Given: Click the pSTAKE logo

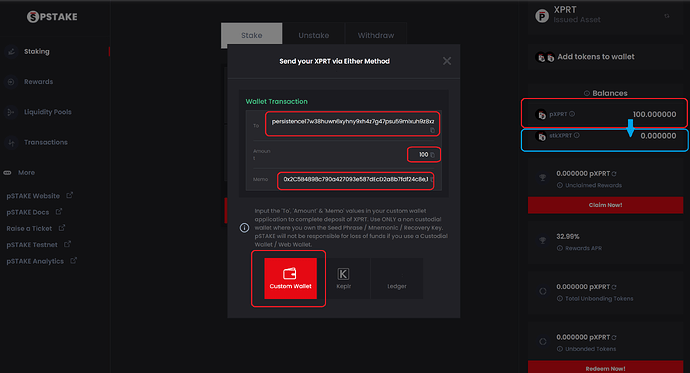Looking at the screenshot, I should (x=52, y=17).
